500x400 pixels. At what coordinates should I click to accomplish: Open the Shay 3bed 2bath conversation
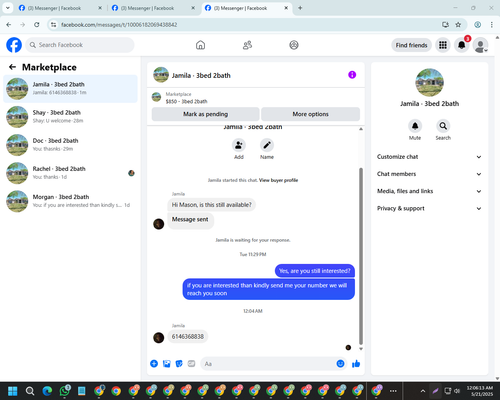(70, 117)
